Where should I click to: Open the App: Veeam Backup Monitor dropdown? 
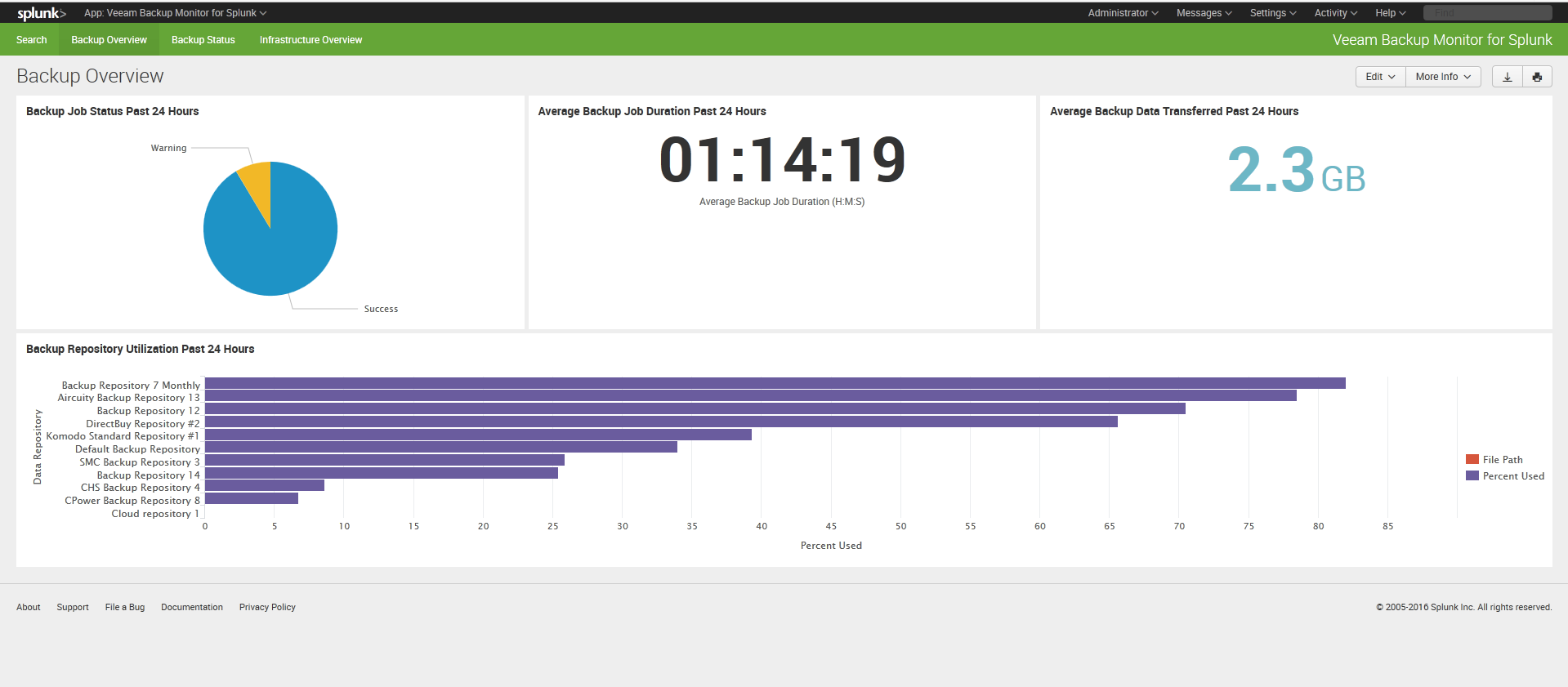(x=176, y=13)
